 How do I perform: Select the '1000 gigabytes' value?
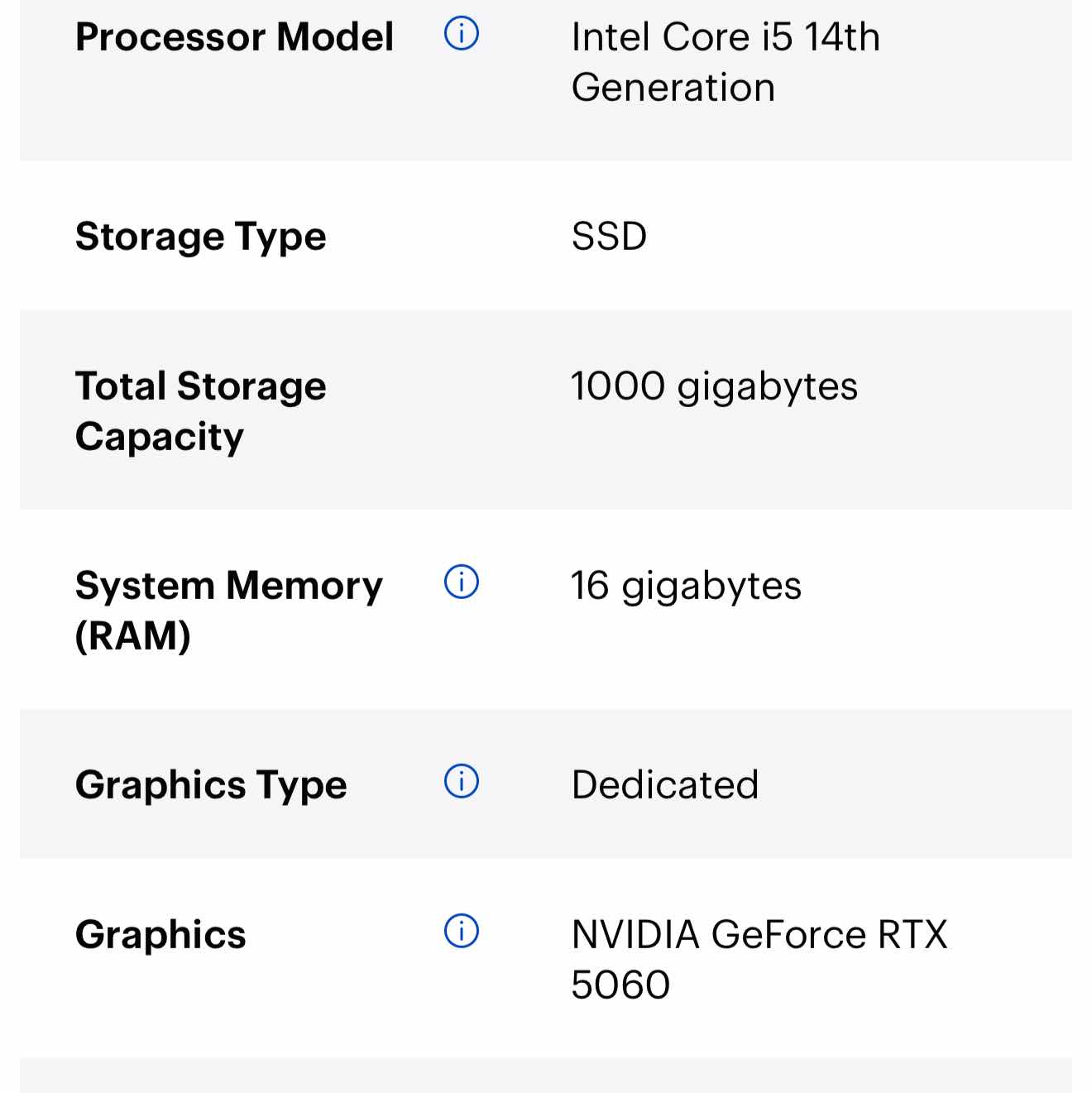click(714, 386)
